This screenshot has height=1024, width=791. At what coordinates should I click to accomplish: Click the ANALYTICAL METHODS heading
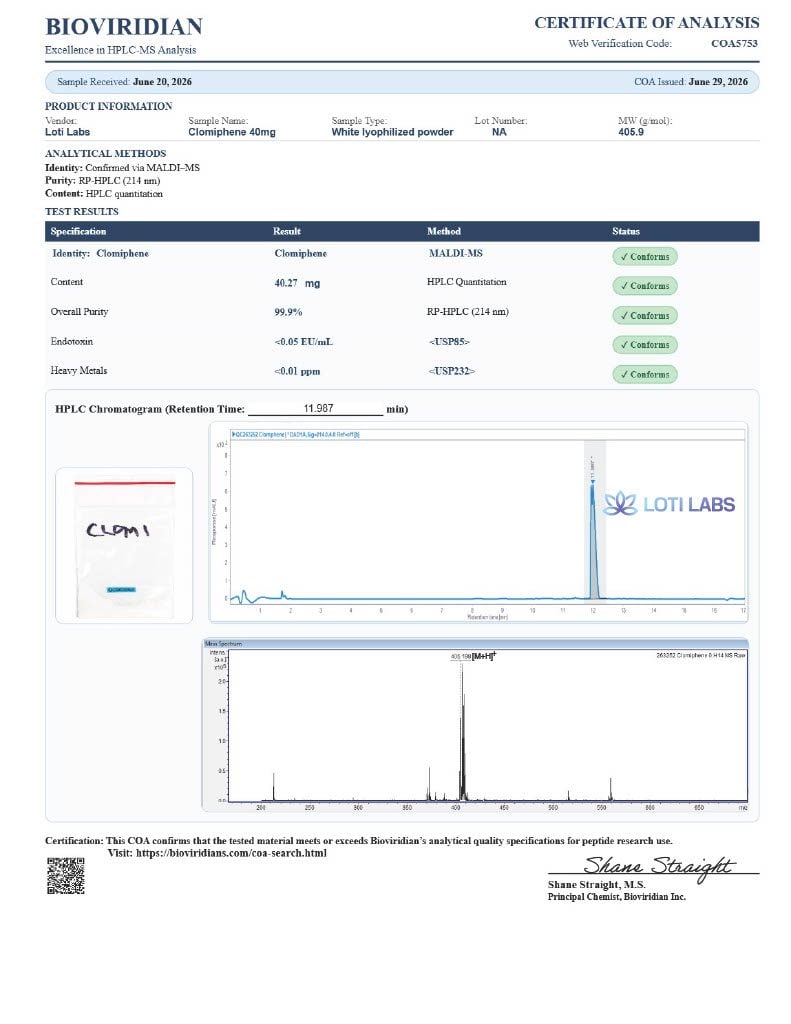tap(105, 153)
